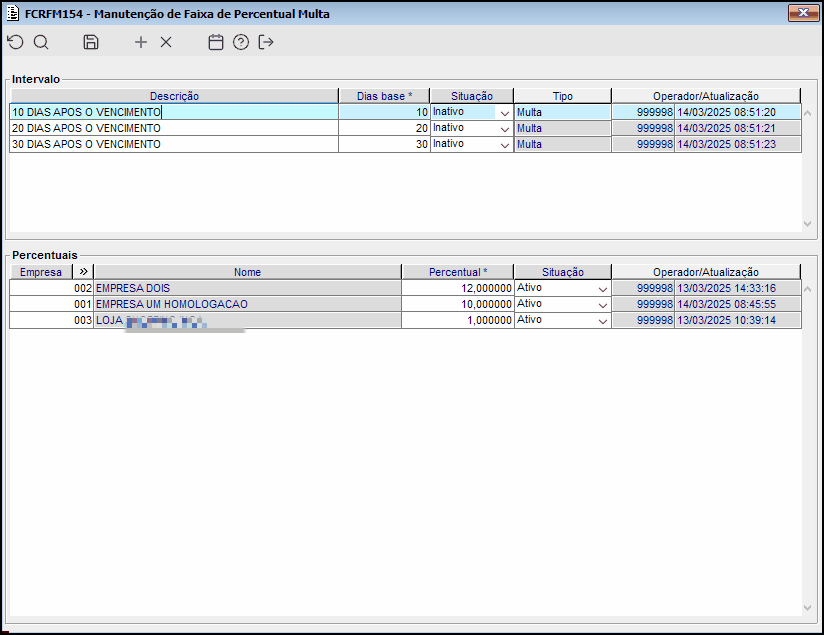Click description field 10 DIAS APOS O VENCIMENTO
The height and width of the screenshot is (635, 824).
174,112
